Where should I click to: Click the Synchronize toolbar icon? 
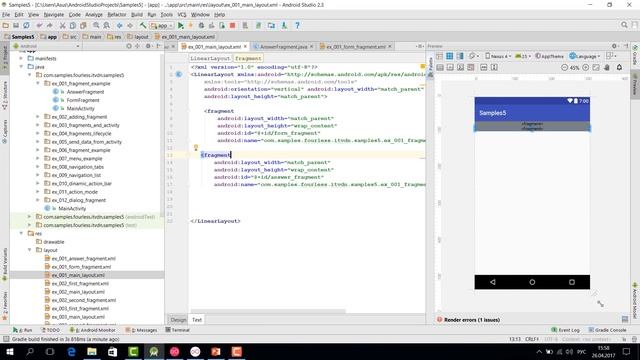coord(26,25)
